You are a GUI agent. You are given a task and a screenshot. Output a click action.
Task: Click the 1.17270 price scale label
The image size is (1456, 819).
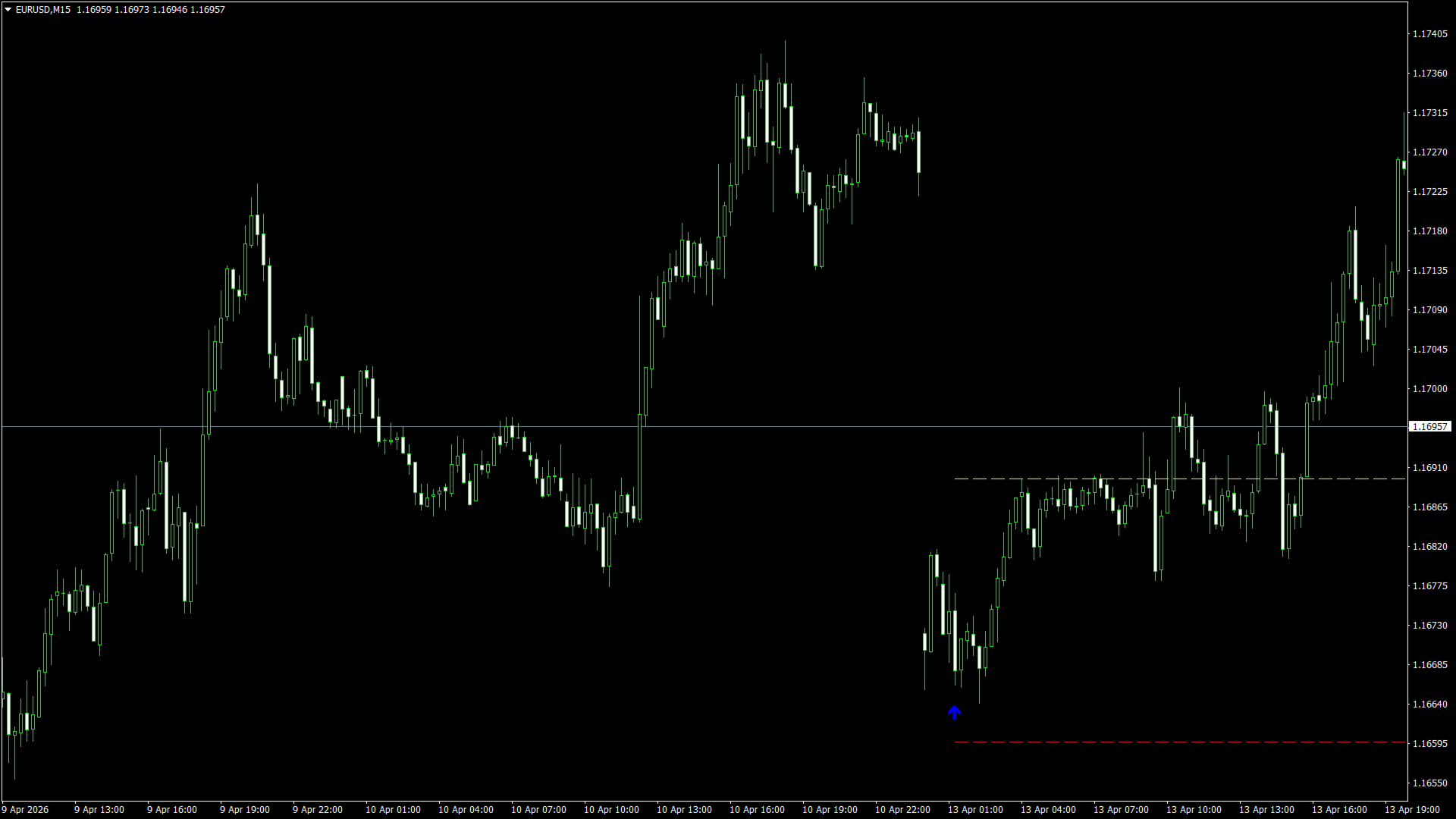(1429, 152)
